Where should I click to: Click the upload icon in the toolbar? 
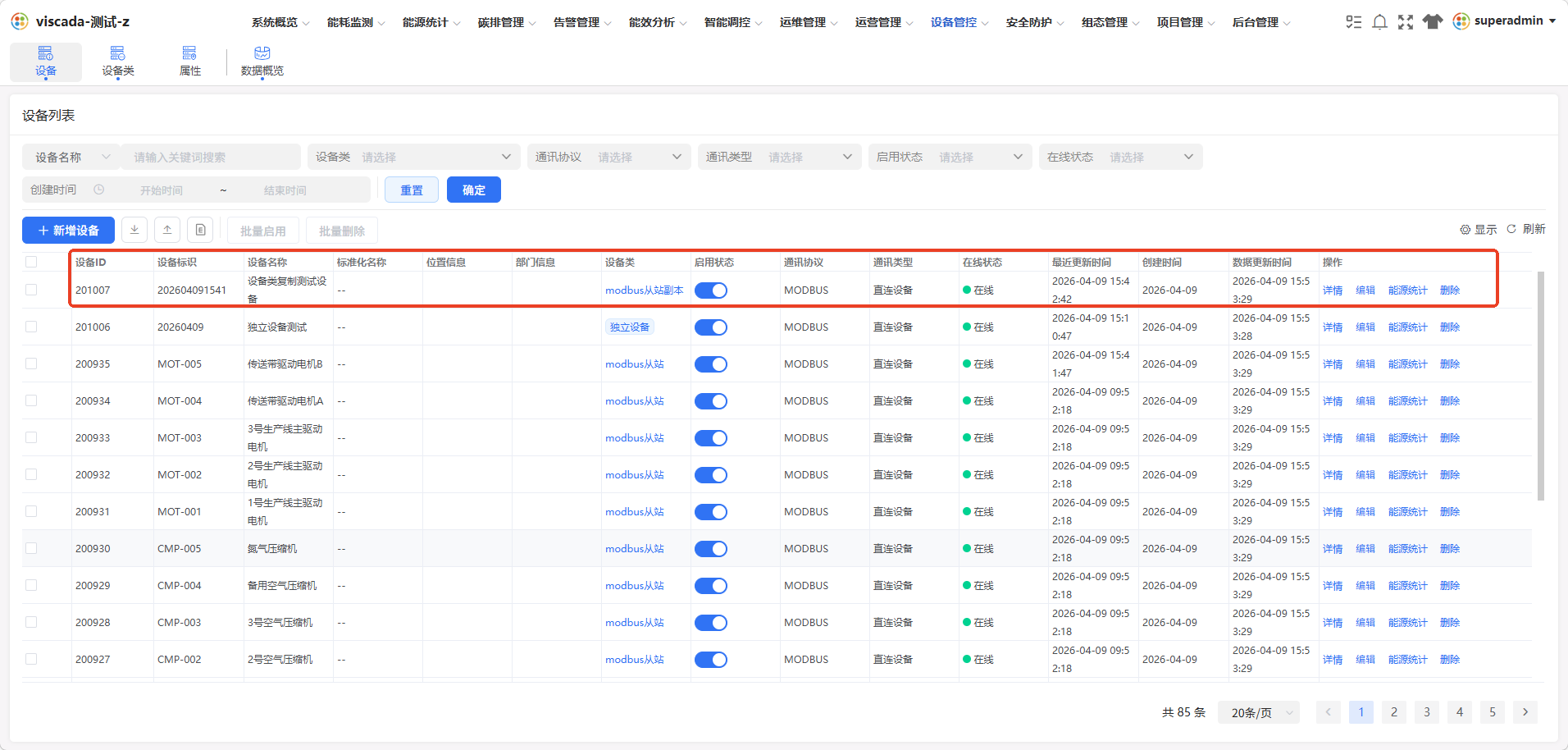[x=167, y=230]
